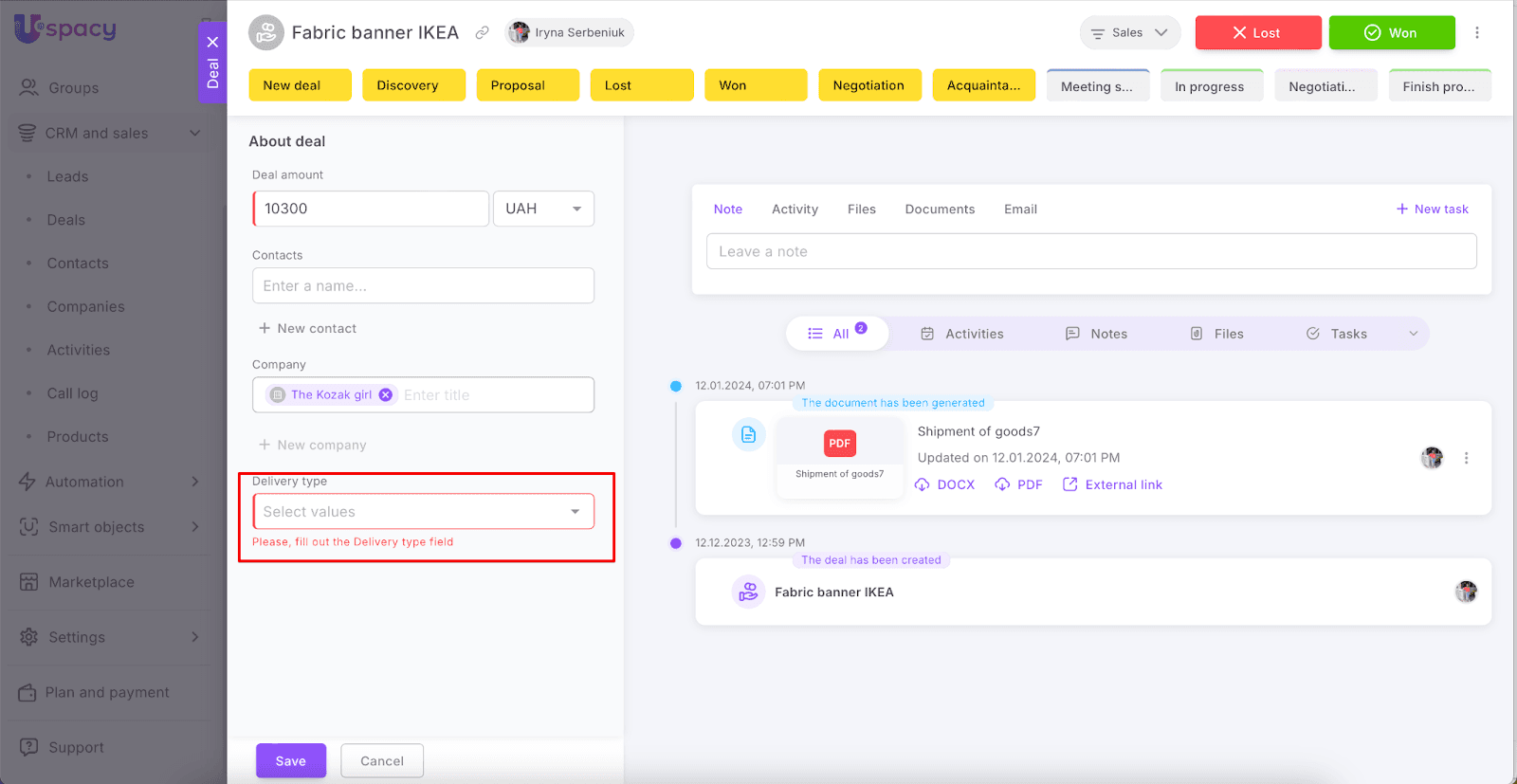Remove The Kozak girl company tag
The image size is (1517, 784).
[x=386, y=395]
